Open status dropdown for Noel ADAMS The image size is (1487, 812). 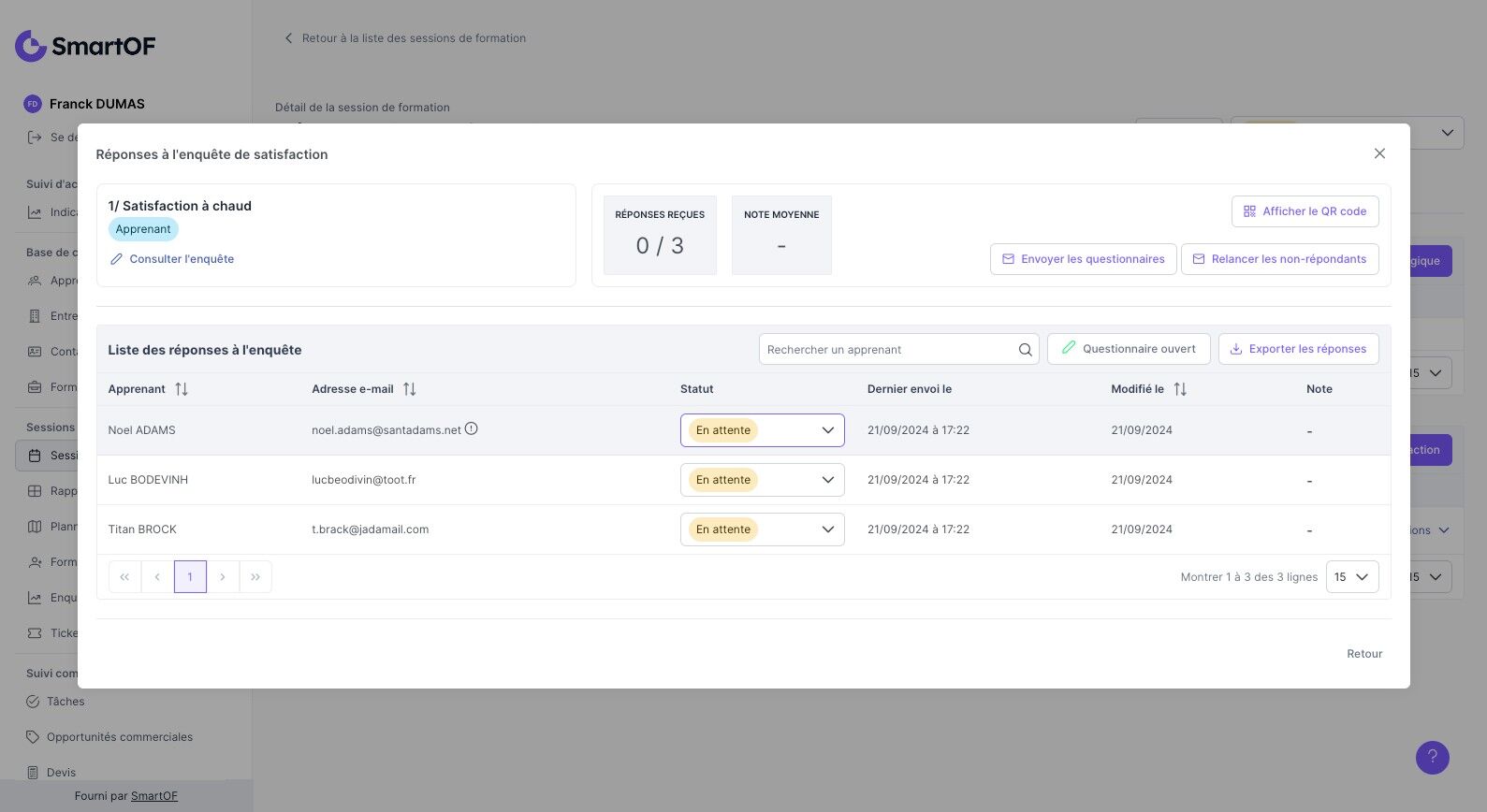pos(762,430)
